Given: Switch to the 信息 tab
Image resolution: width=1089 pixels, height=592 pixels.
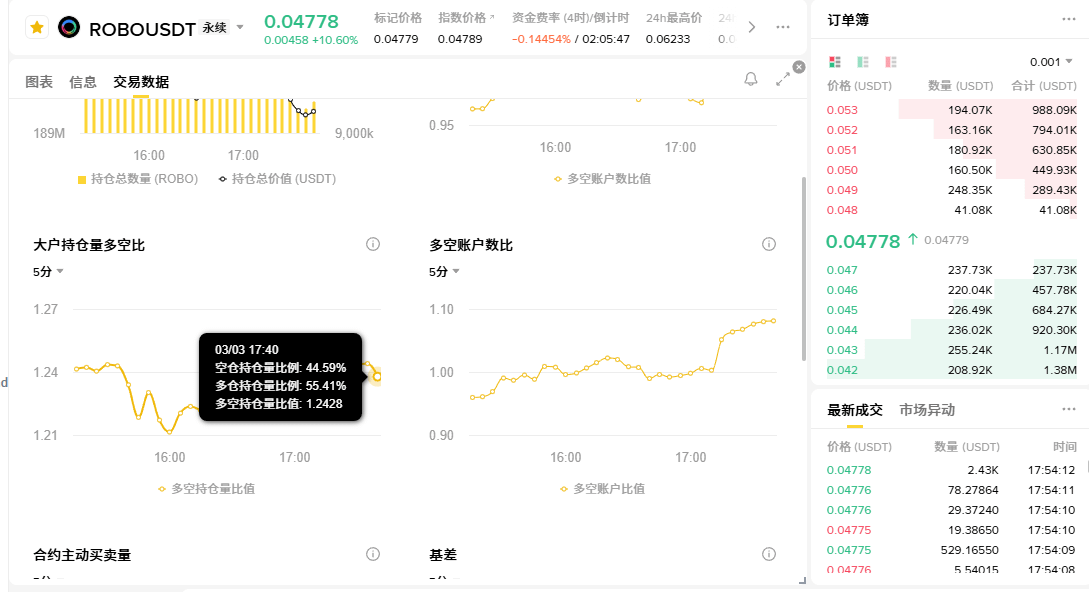Looking at the screenshot, I should (x=83, y=82).
